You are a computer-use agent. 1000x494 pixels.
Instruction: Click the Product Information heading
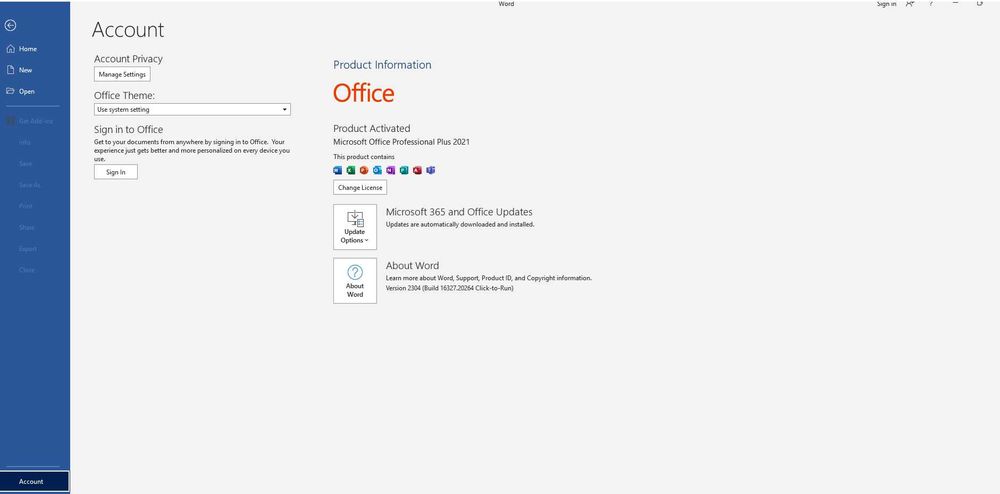point(382,65)
